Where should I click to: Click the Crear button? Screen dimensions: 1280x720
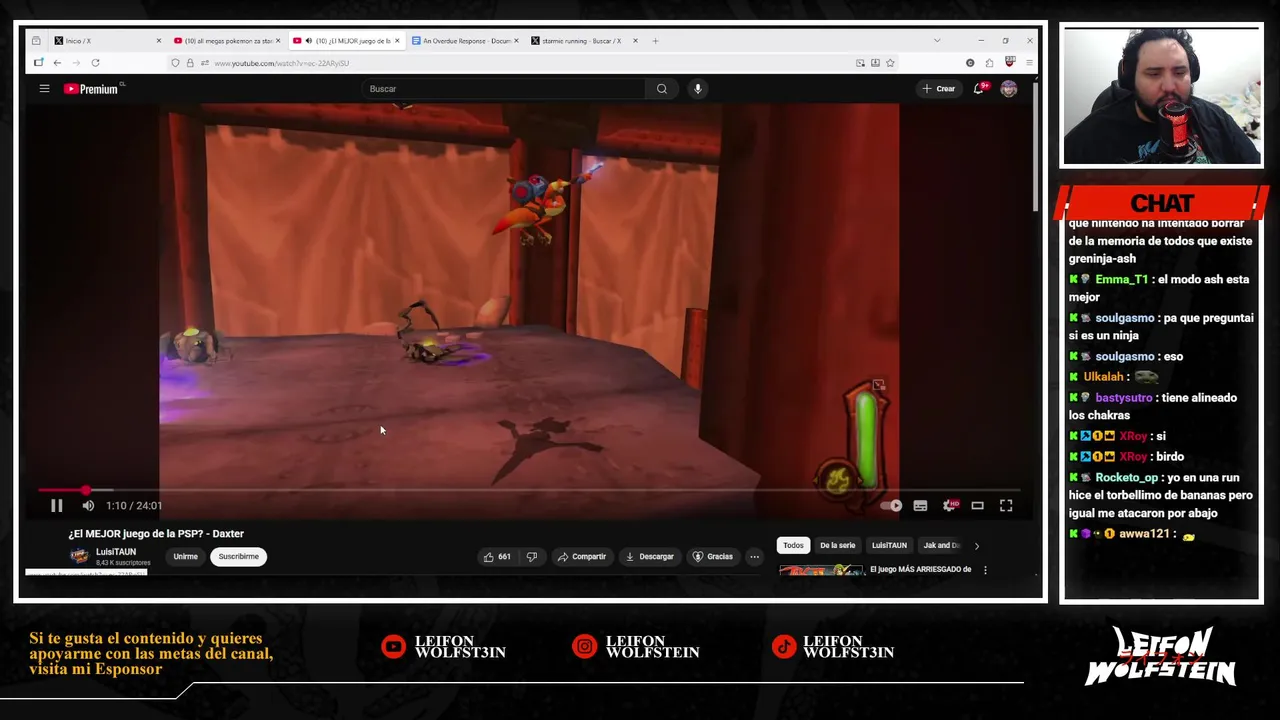pos(939,89)
